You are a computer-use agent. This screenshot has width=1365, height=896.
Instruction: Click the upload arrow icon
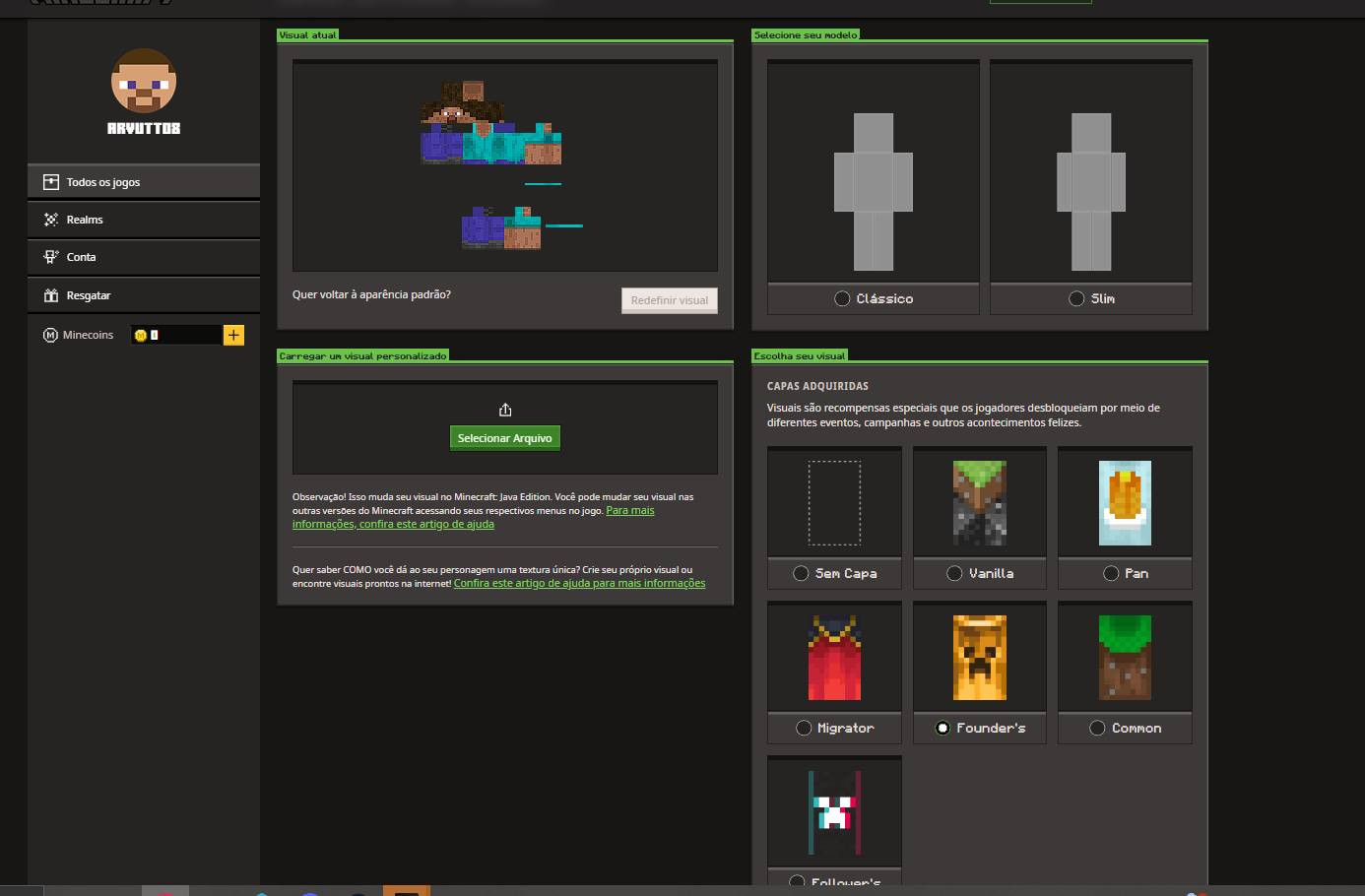[505, 410]
